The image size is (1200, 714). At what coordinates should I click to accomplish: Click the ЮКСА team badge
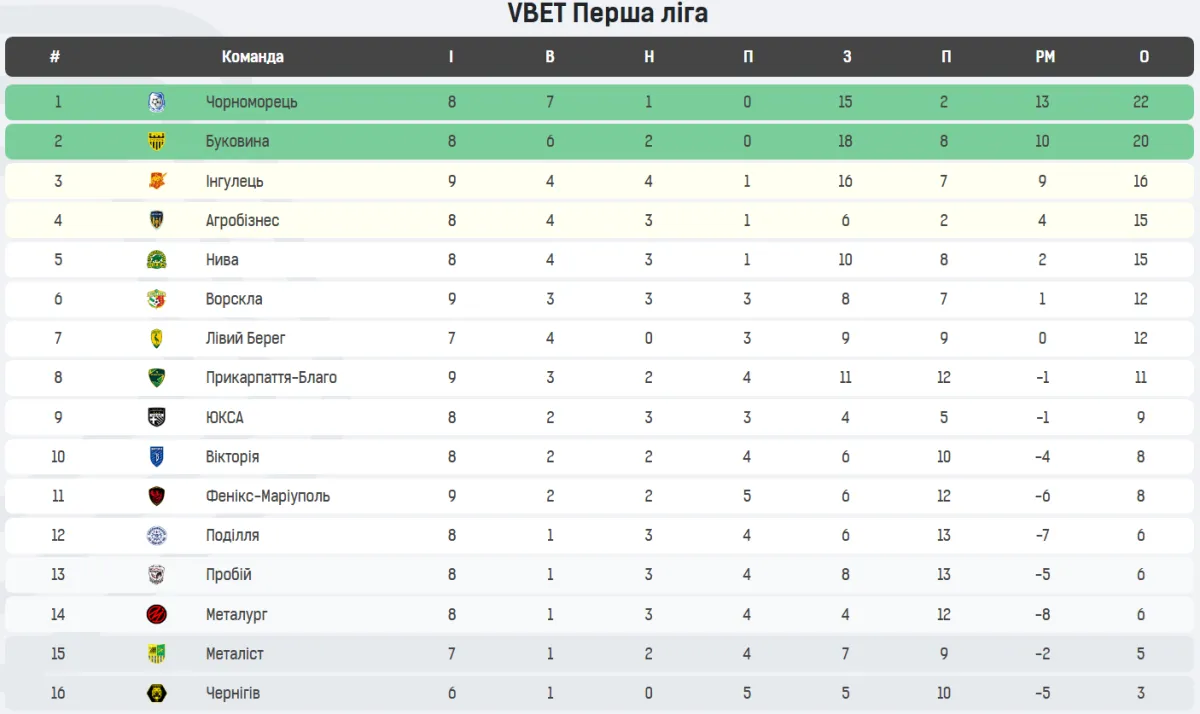coord(157,417)
